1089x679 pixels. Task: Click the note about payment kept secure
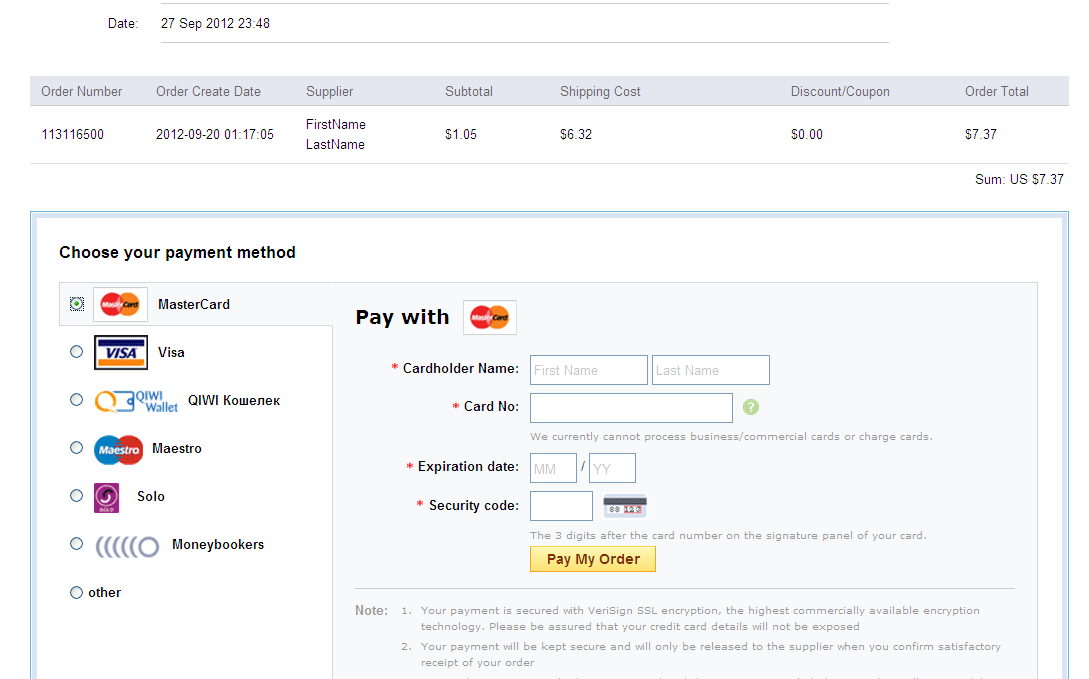coord(710,655)
